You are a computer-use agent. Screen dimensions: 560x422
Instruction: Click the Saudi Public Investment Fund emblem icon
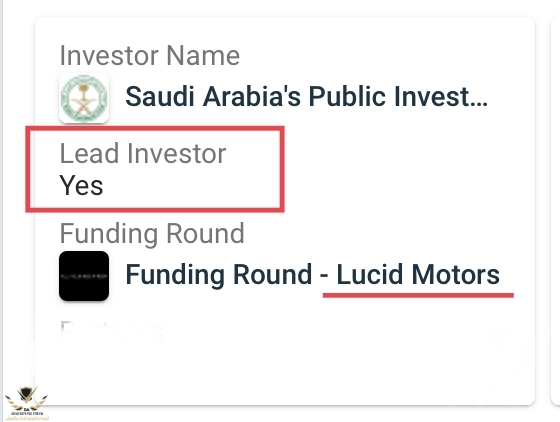(84, 98)
